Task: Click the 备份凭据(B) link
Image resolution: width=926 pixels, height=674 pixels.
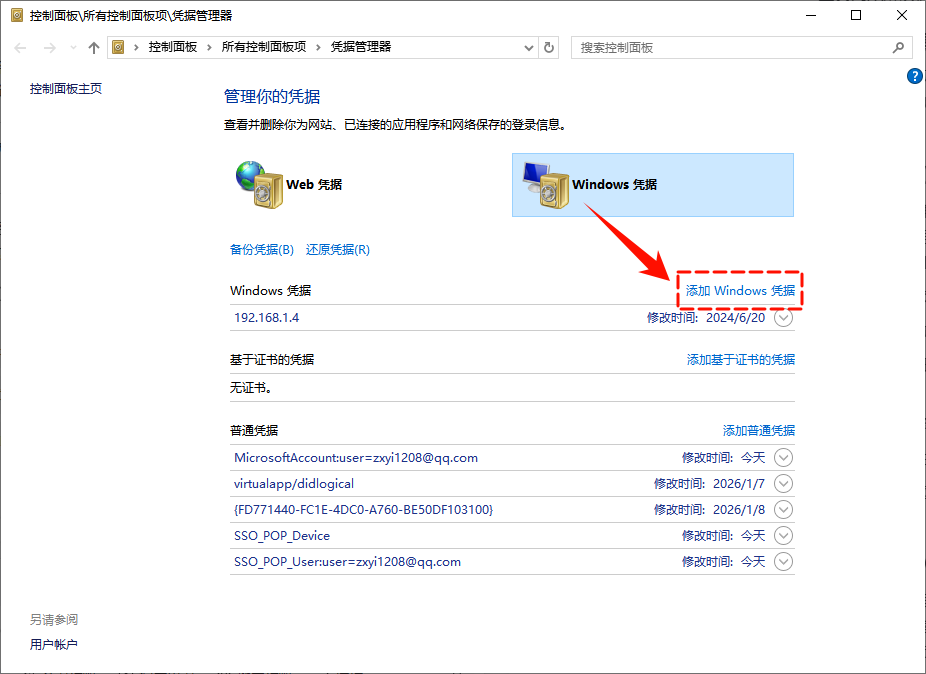Action: coord(261,249)
